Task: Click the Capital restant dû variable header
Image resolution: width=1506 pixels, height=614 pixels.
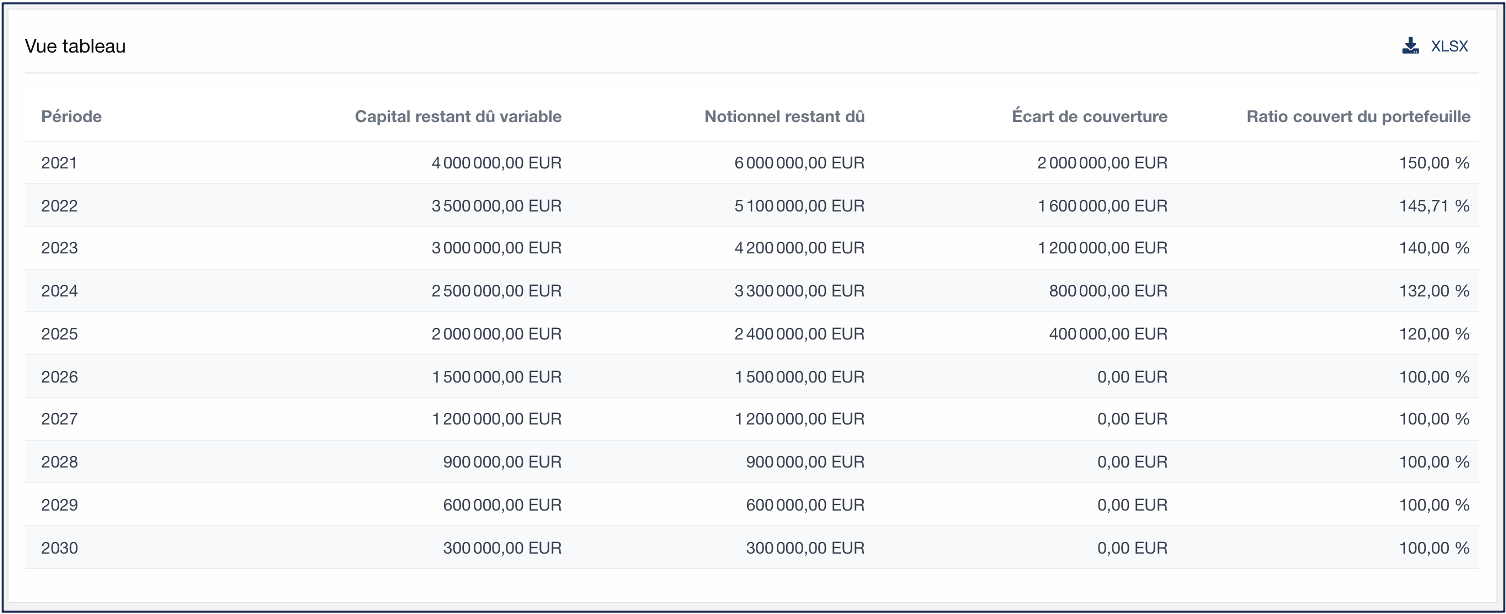Action: tap(458, 116)
